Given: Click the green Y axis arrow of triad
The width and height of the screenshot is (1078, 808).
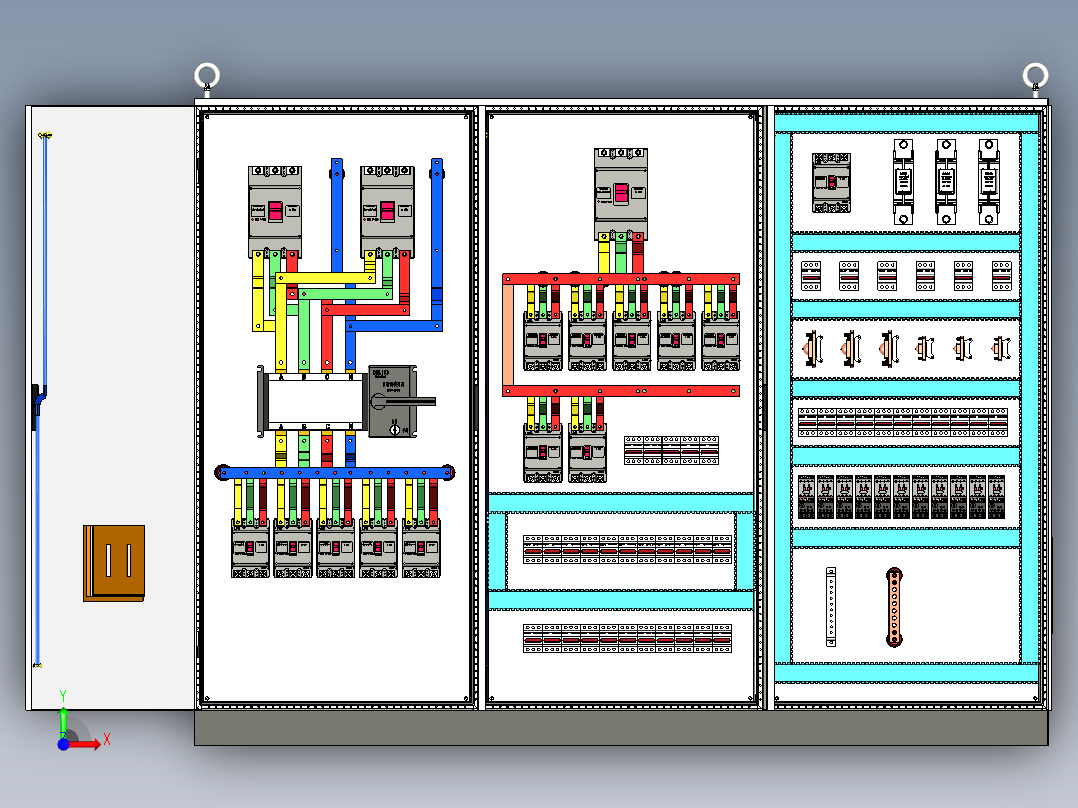Looking at the screenshot, I should click(x=63, y=719).
